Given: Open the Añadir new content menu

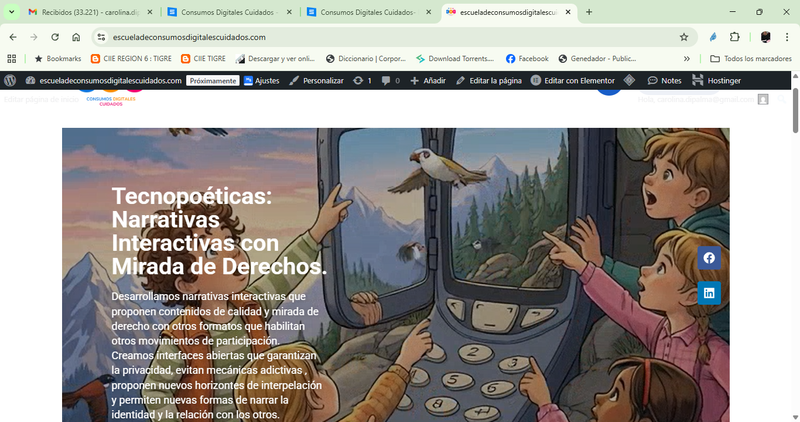Looking at the screenshot, I should coord(428,80).
